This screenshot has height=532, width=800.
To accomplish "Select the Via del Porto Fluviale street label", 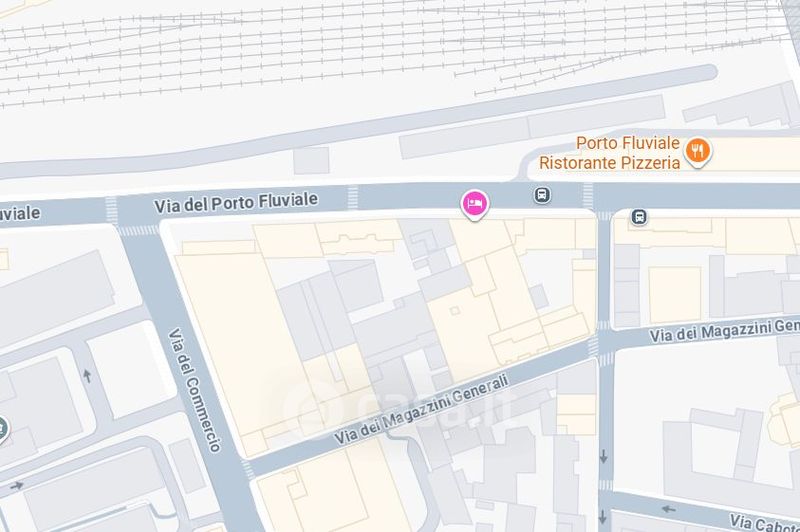I will click(x=236, y=202).
